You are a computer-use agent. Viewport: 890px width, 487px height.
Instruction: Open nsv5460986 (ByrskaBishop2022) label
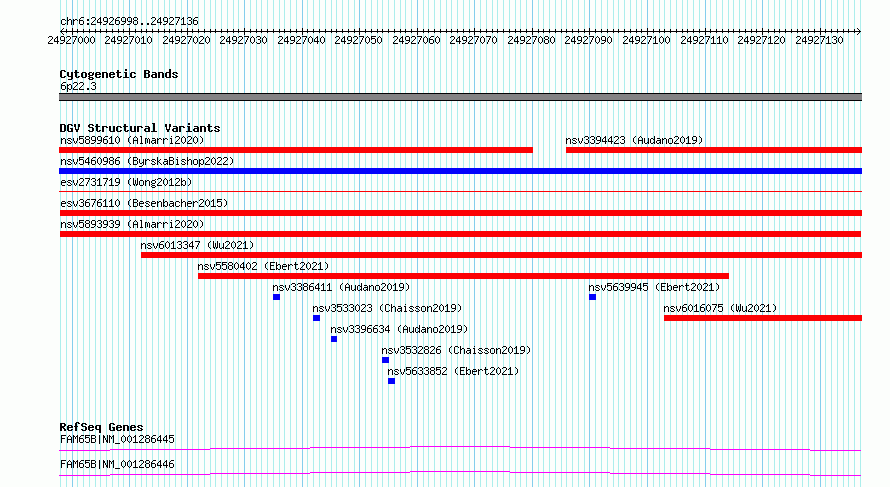[147, 161]
